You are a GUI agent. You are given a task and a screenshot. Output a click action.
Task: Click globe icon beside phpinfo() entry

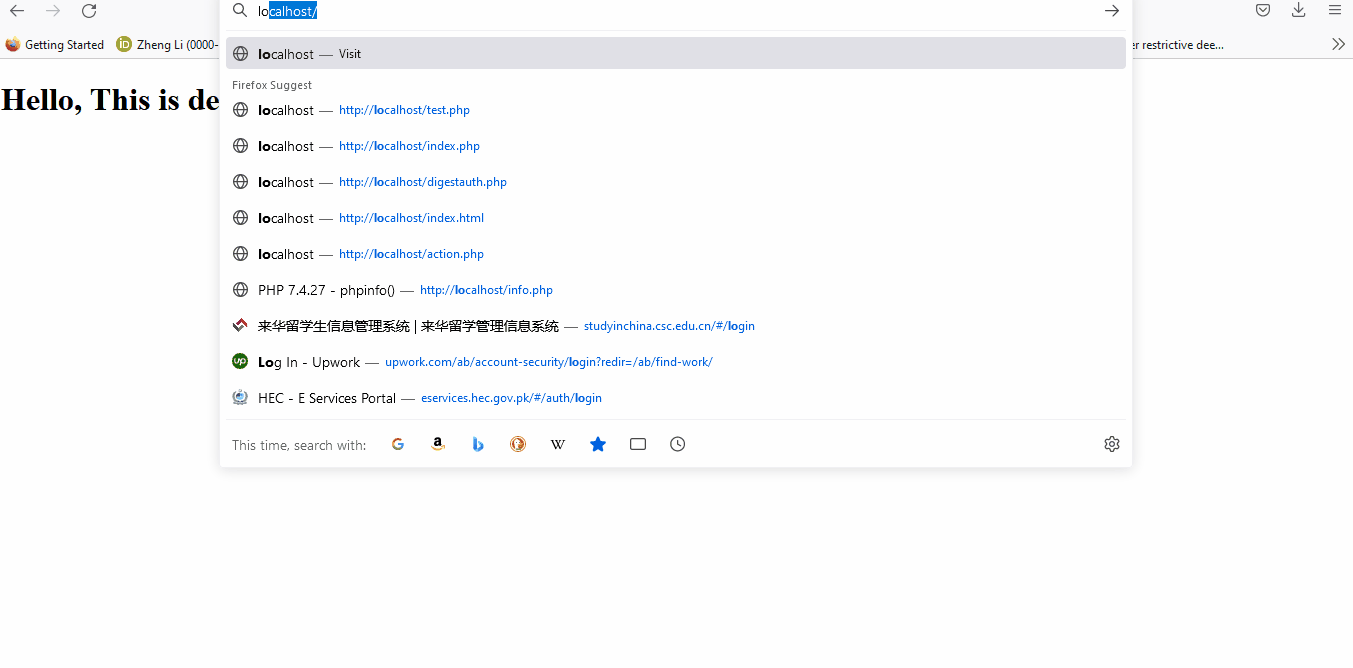click(240, 290)
